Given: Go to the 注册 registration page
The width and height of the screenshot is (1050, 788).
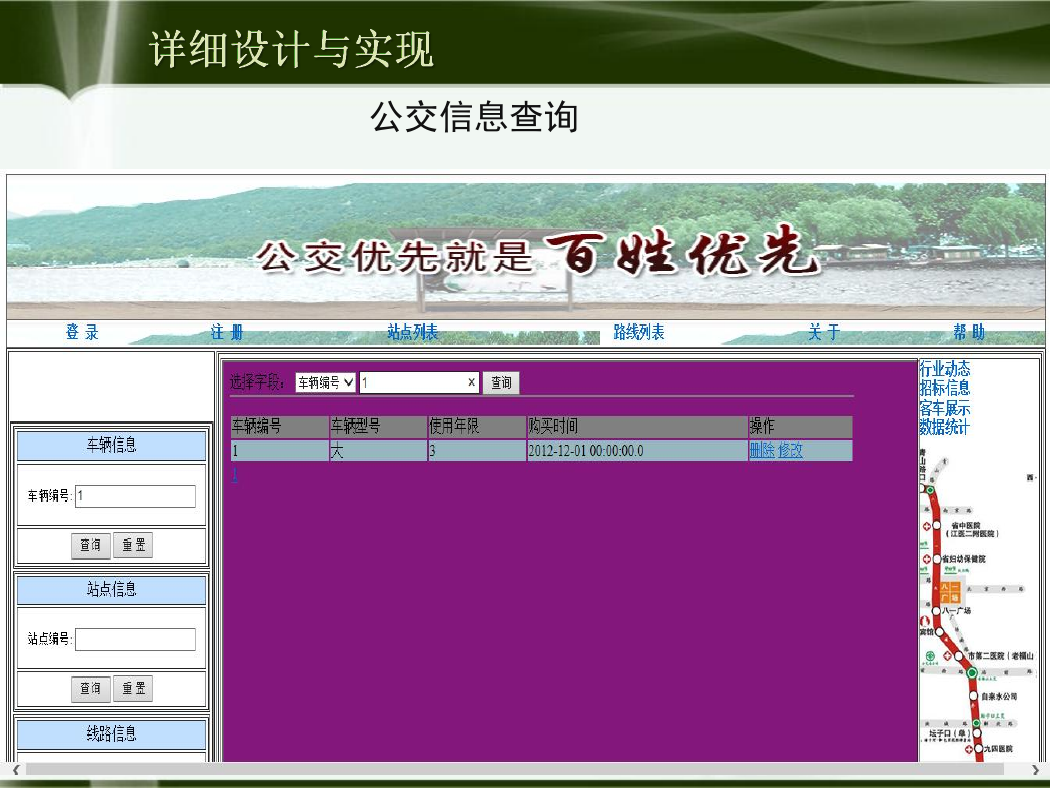Looking at the screenshot, I should 227,332.
